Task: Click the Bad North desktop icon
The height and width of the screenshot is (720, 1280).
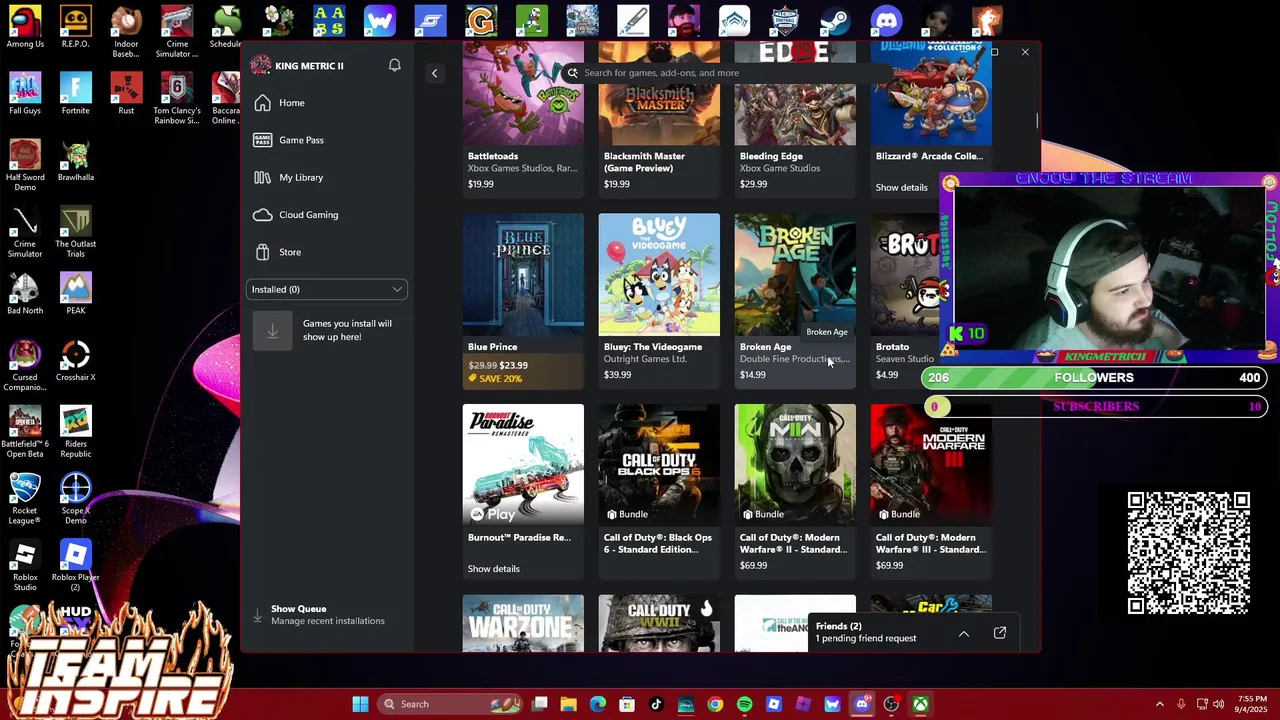Action: click(25, 294)
